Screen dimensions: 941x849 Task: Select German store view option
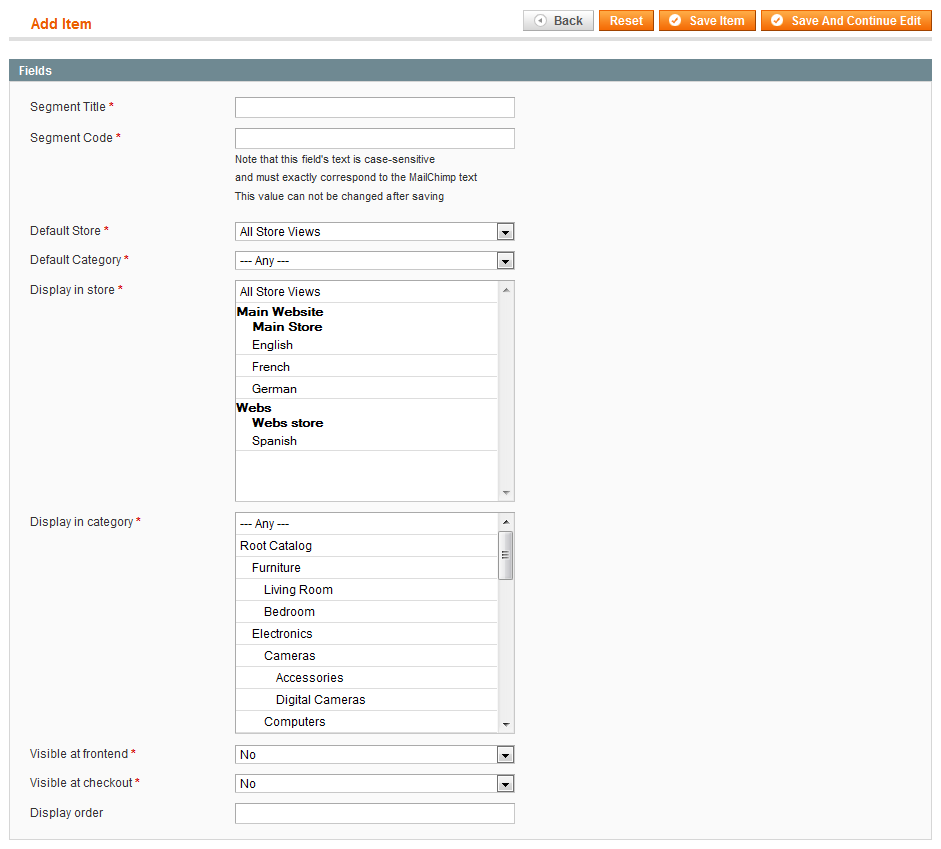click(274, 389)
